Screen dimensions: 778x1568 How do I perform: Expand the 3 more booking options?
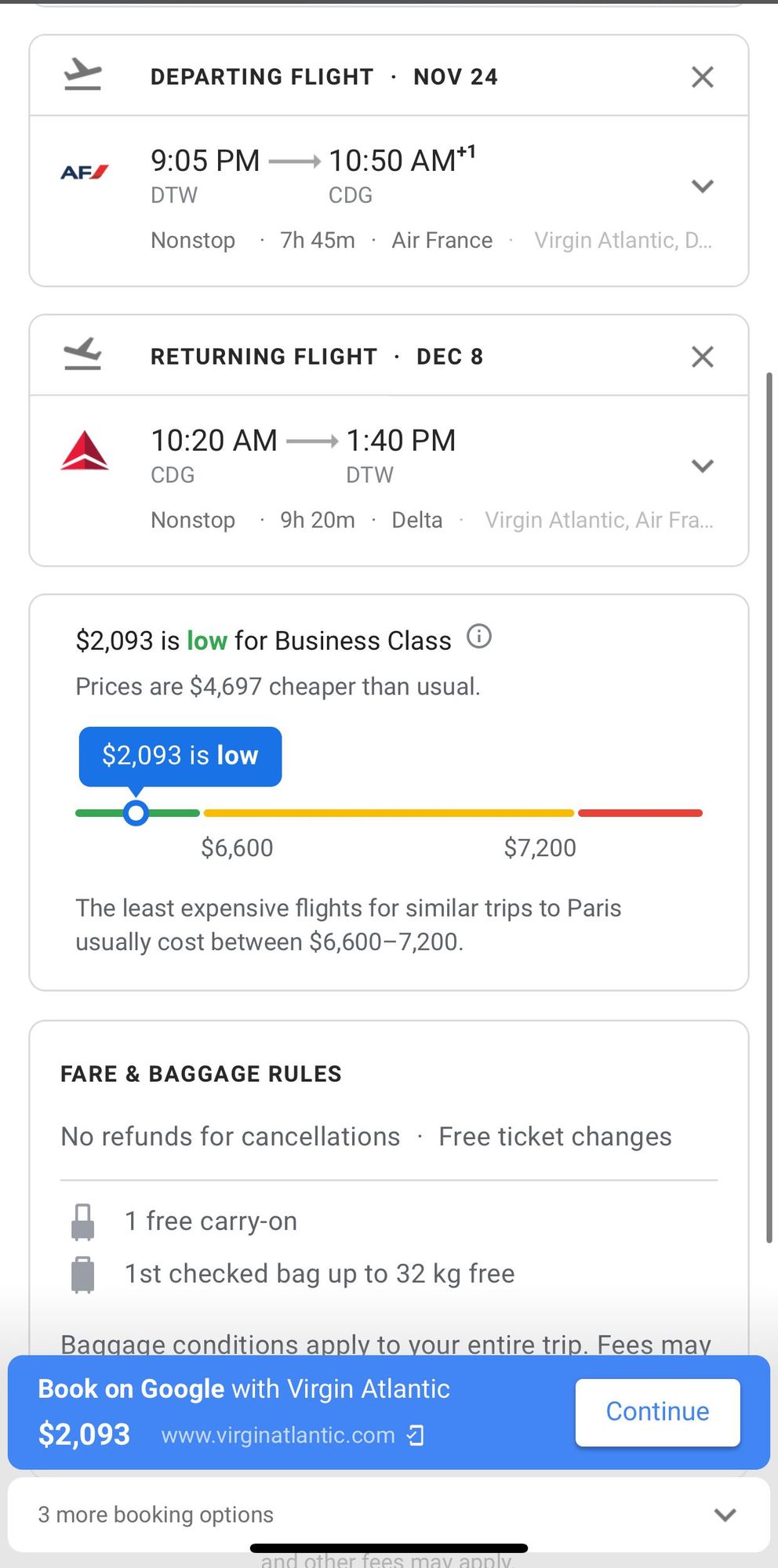pyautogui.click(x=389, y=1515)
